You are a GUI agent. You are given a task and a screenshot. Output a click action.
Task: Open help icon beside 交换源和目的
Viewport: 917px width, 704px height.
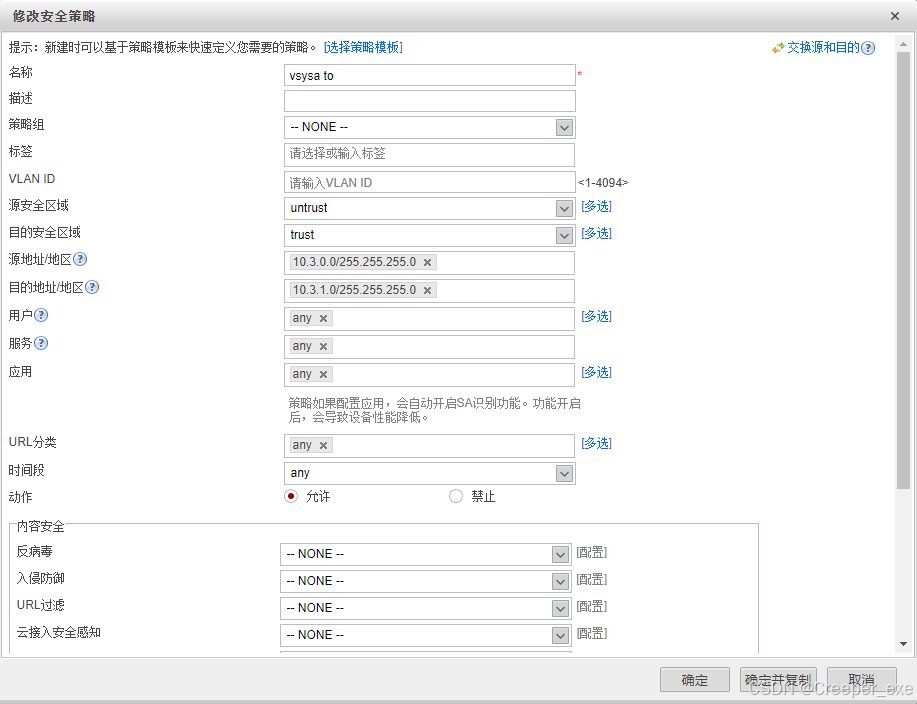(x=868, y=48)
